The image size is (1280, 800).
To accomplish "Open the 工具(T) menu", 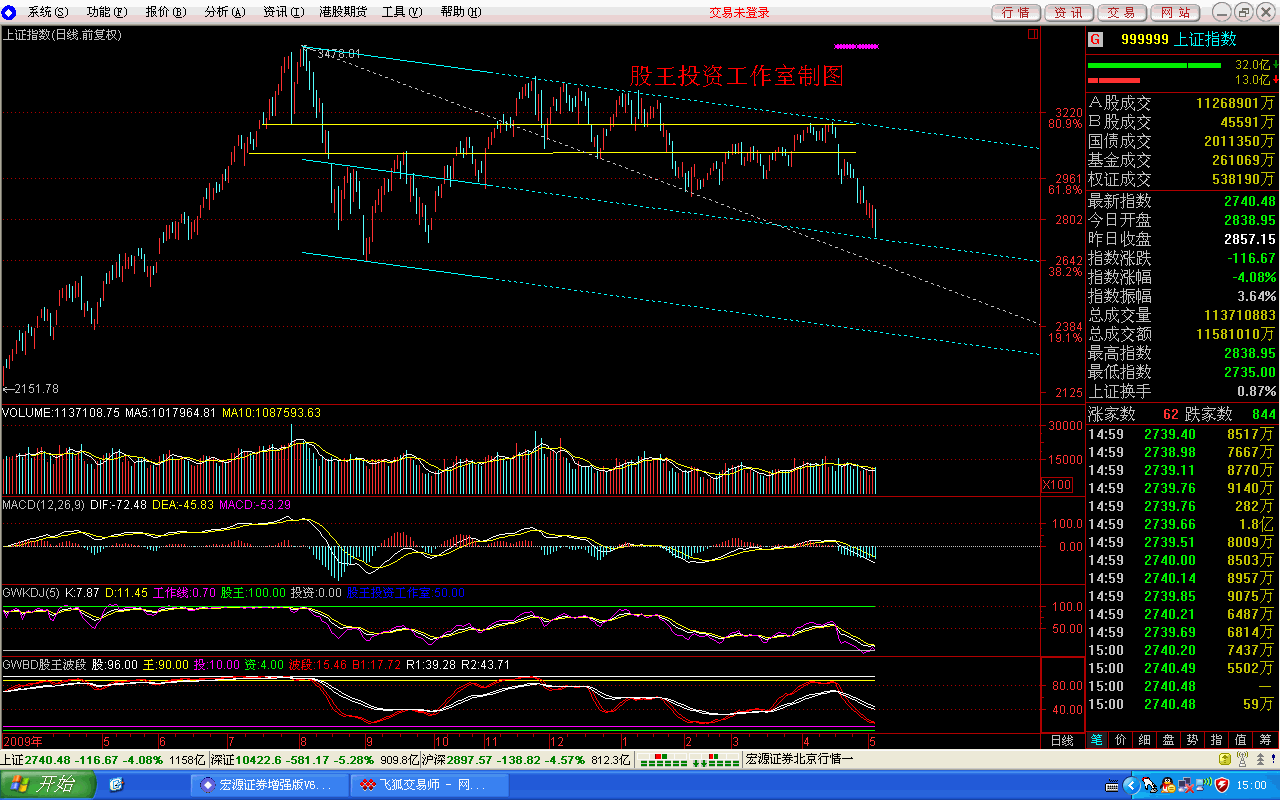I will [x=401, y=12].
